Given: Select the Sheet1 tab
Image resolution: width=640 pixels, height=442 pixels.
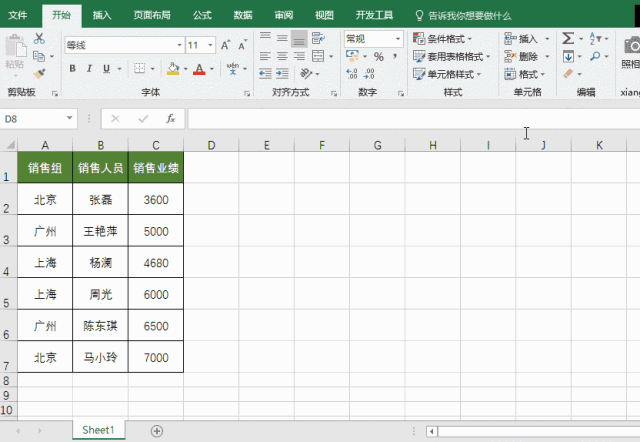Looking at the screenshot, I should [x=98, y=430].
